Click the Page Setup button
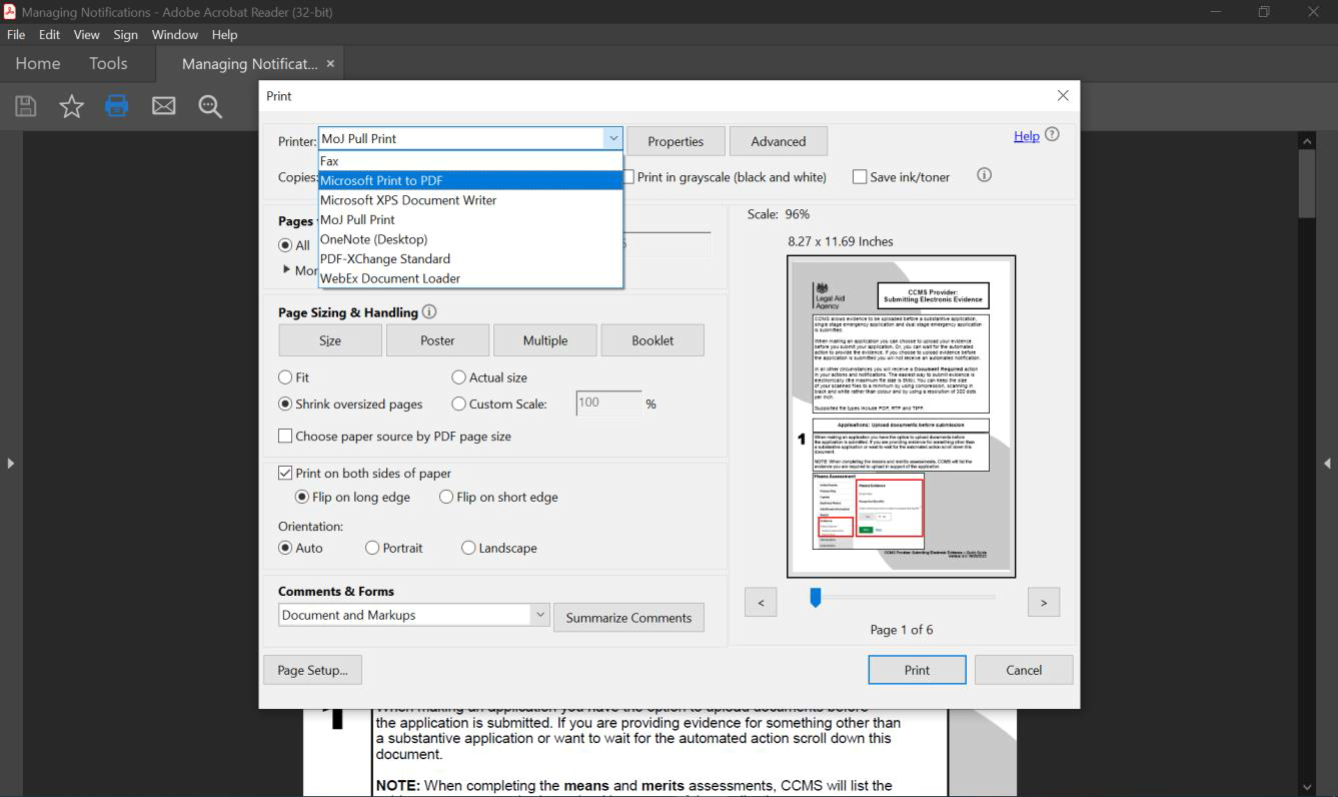Viewport: 1338px width, 797px height. click(312, 669)
